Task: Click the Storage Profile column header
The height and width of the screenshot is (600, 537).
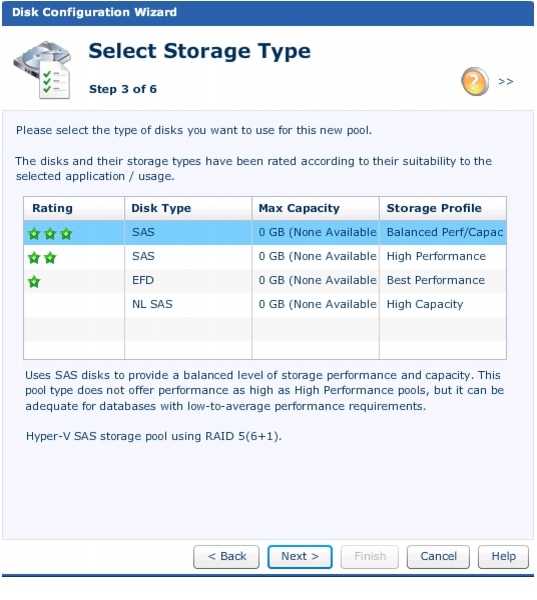Action: point(443,208)
